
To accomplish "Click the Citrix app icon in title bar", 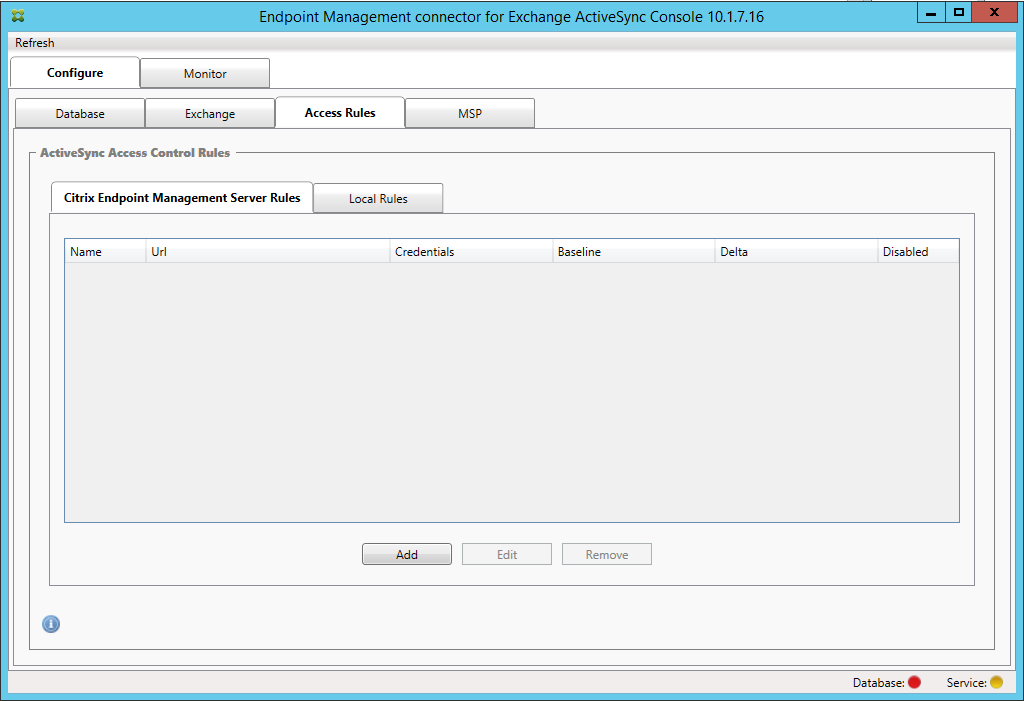I will pyautogui.click(x=18, y=16).
